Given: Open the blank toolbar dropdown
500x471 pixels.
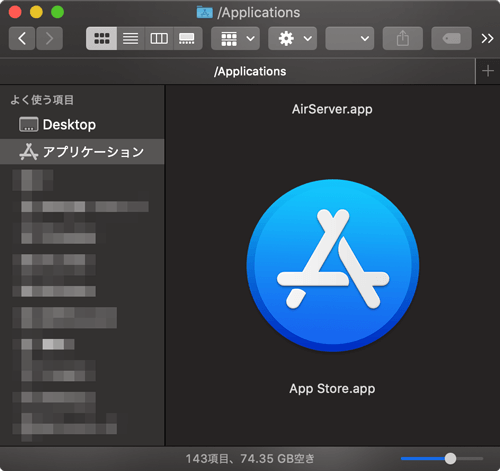Looking at the screenshot, I should pos(349,39).
